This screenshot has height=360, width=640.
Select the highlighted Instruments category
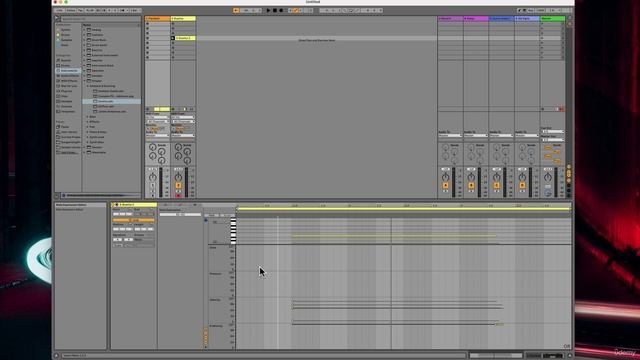point(68,71)
